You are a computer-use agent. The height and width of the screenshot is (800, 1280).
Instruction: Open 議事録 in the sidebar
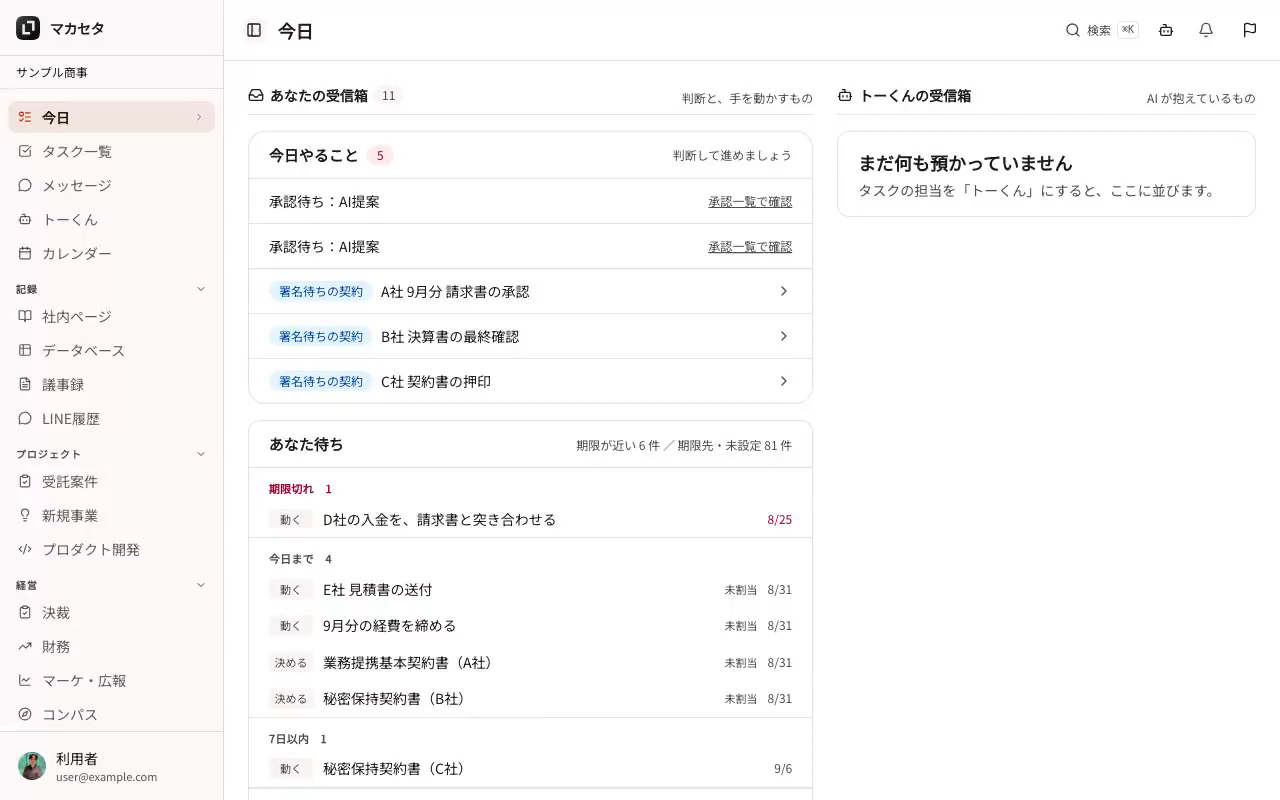tap(112, 384)
